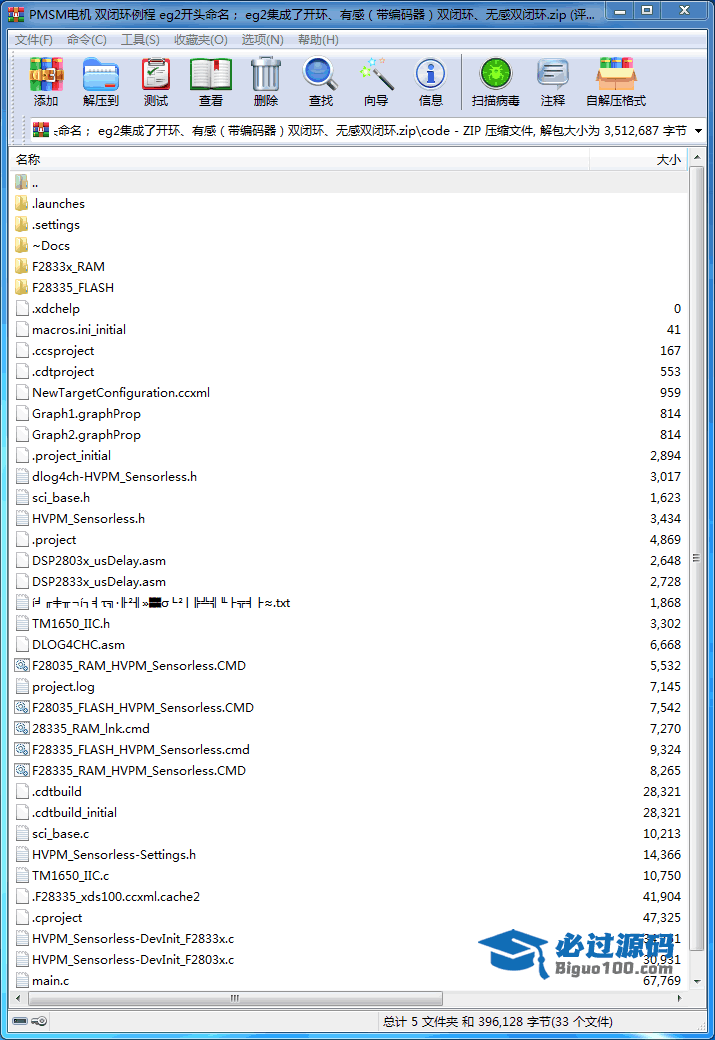Click the SFX (自解压格式) toolbar icon
This screenshot has height=1040, width=715.
[616, 74]
